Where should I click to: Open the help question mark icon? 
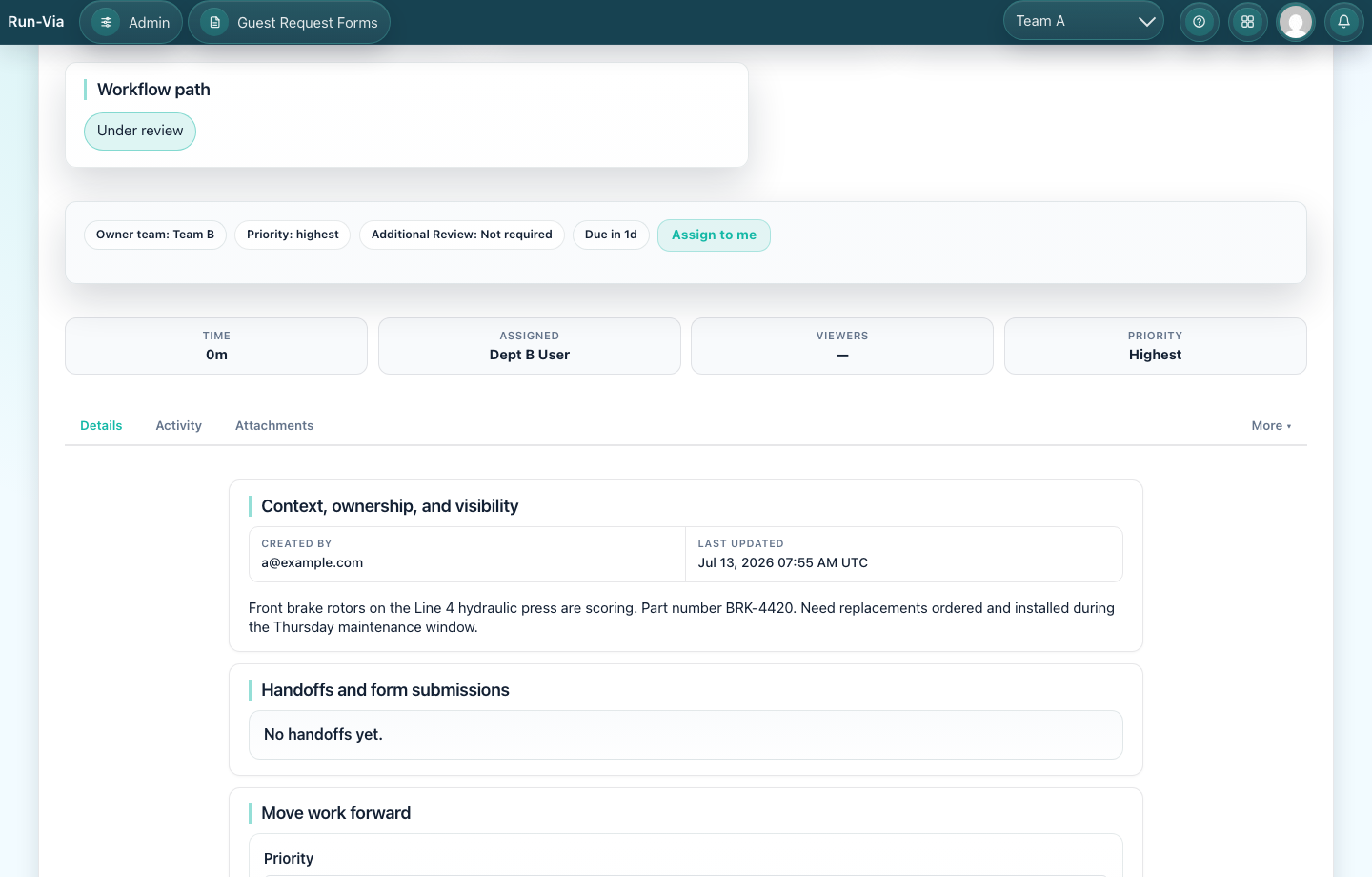[x=1200, y=22]
